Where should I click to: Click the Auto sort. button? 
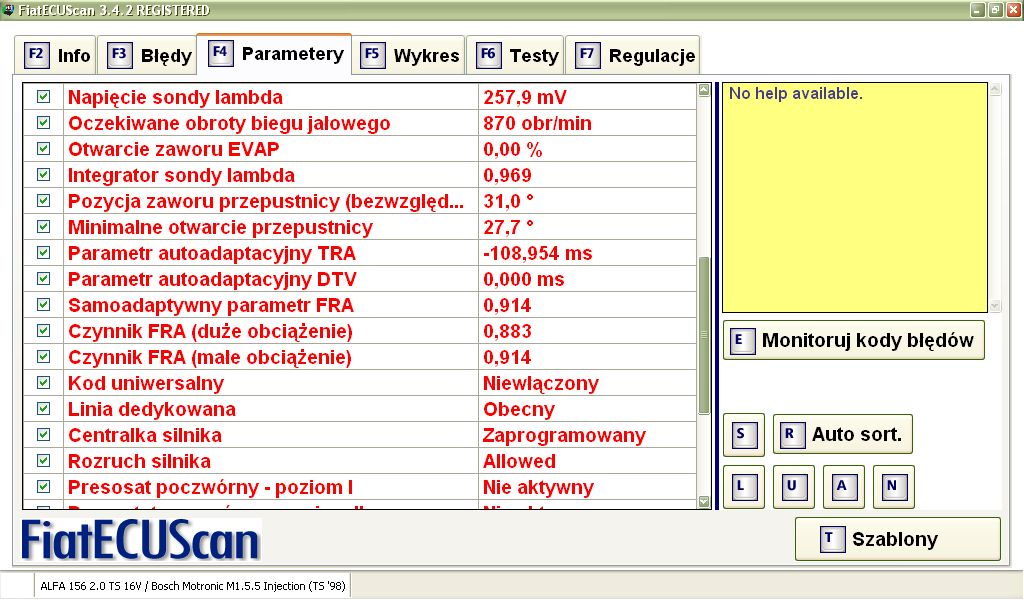pos(842,434)
